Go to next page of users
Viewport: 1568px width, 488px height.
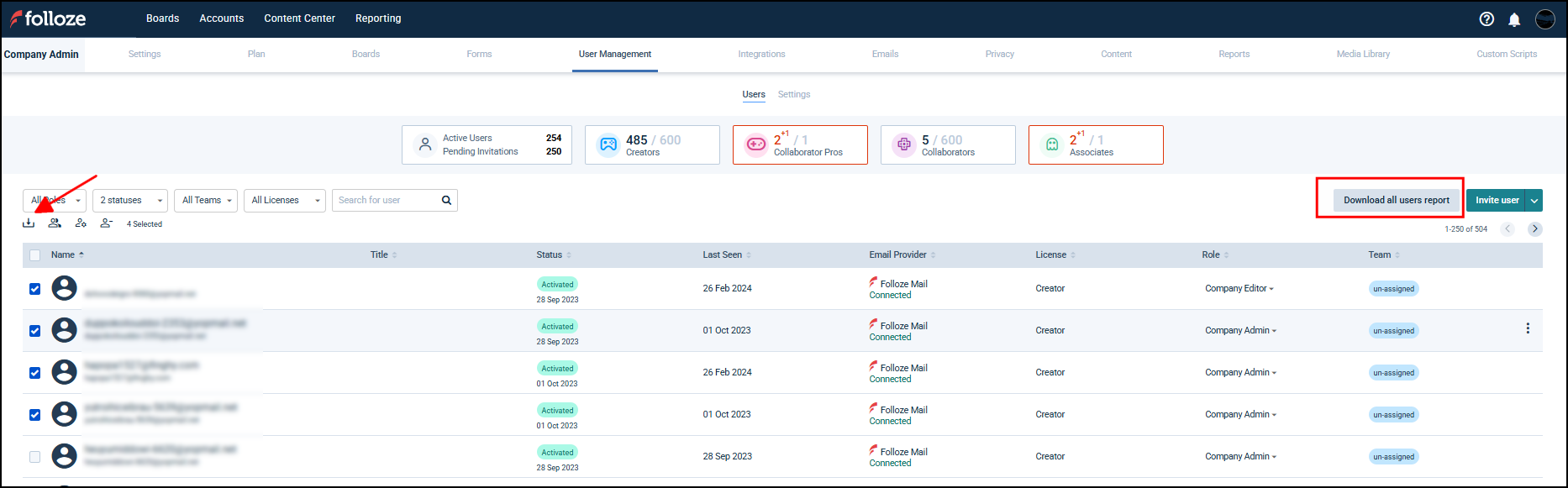pos(1534,229)
